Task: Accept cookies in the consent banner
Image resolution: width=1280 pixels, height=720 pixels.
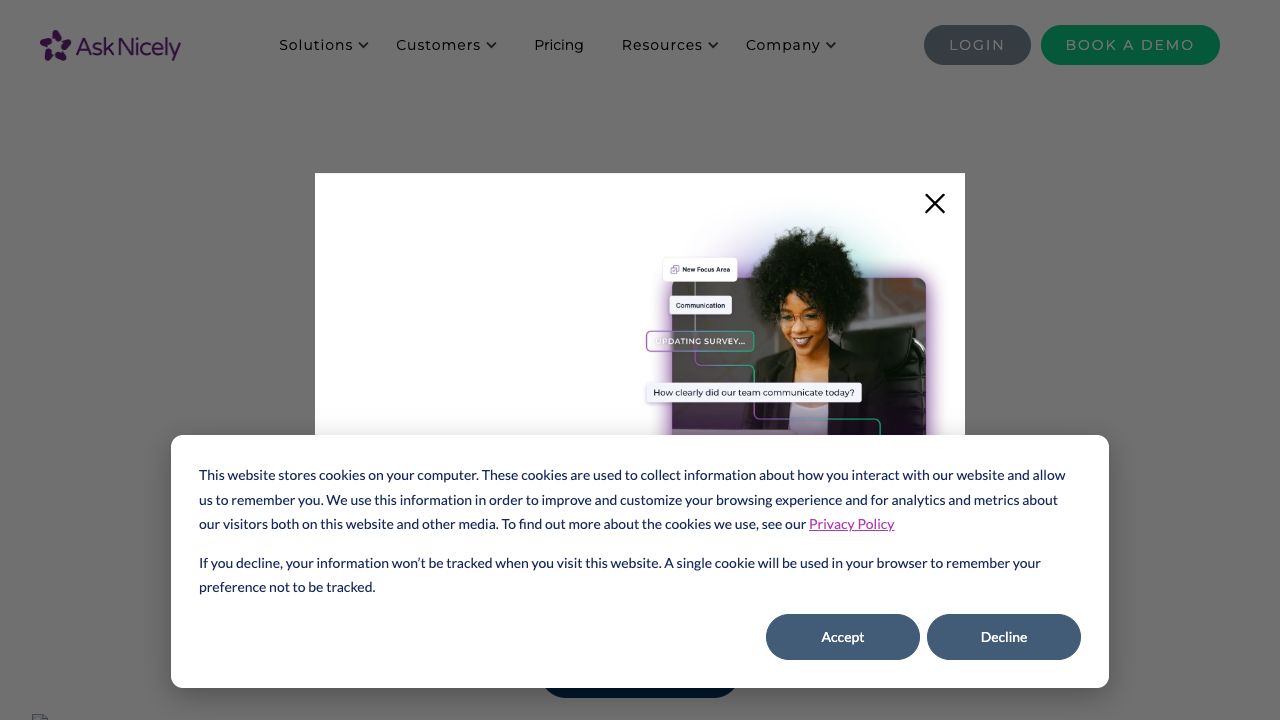Action: click(x=843, y=637)
